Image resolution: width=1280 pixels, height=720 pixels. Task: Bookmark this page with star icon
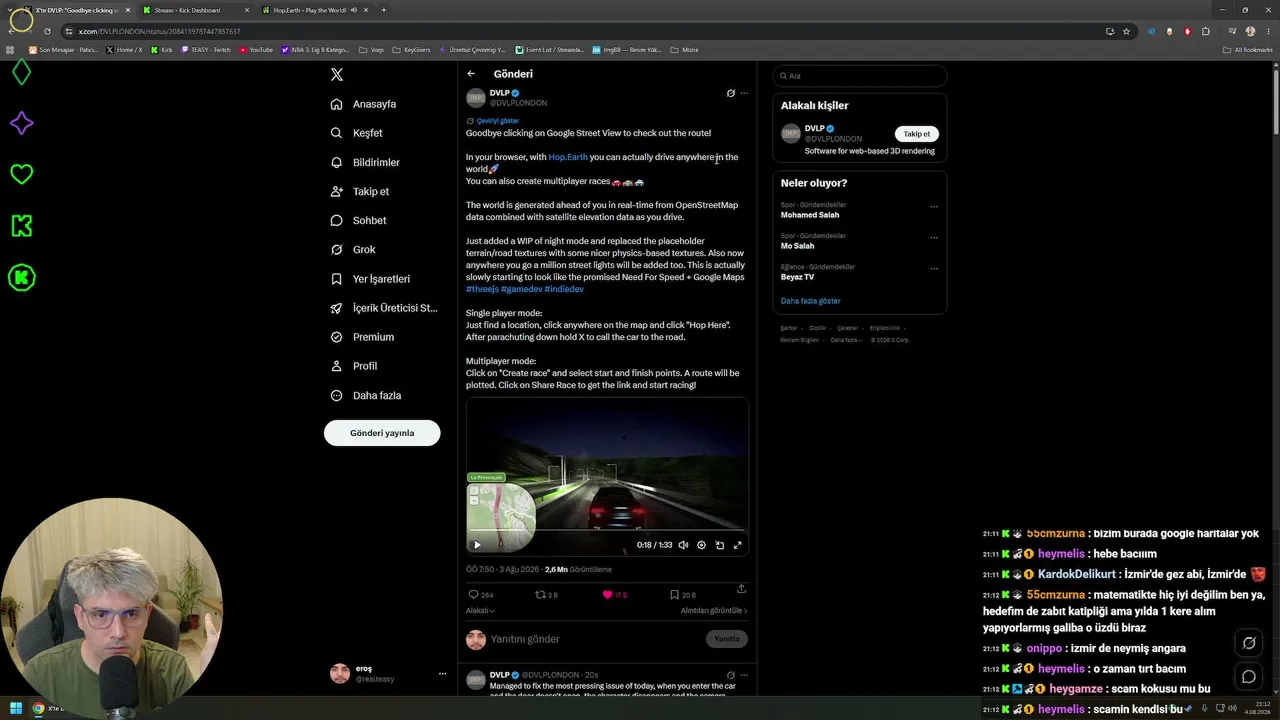[x=1126, y=31]
